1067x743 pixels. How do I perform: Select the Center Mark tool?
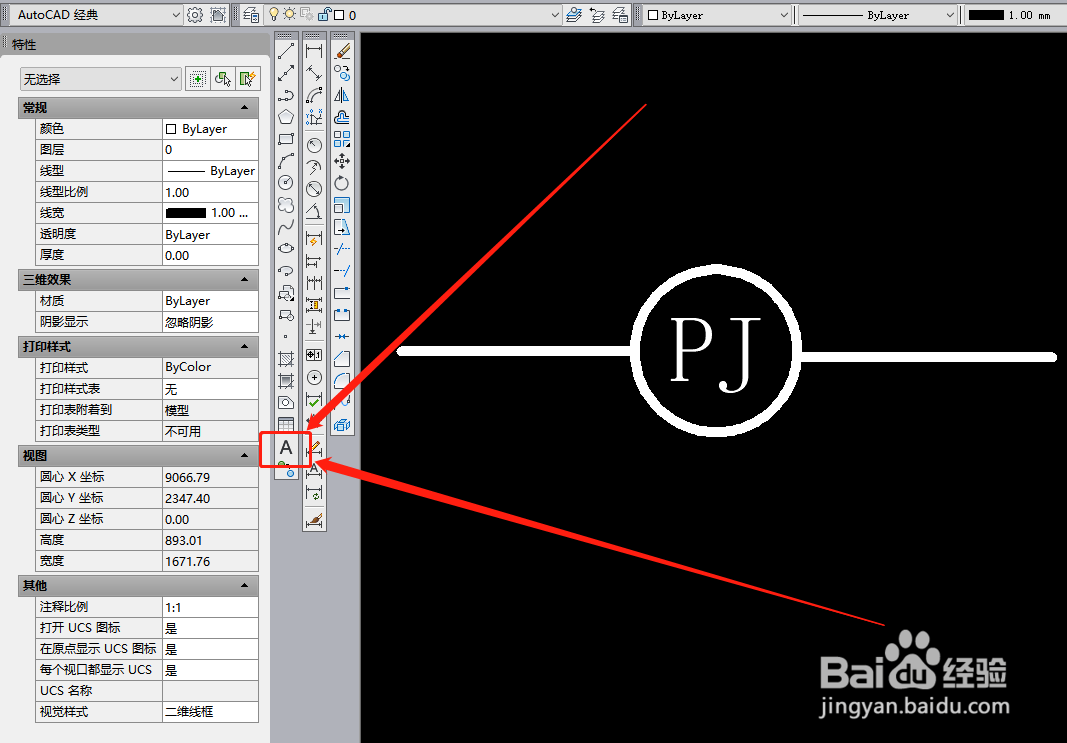[314, 378]
